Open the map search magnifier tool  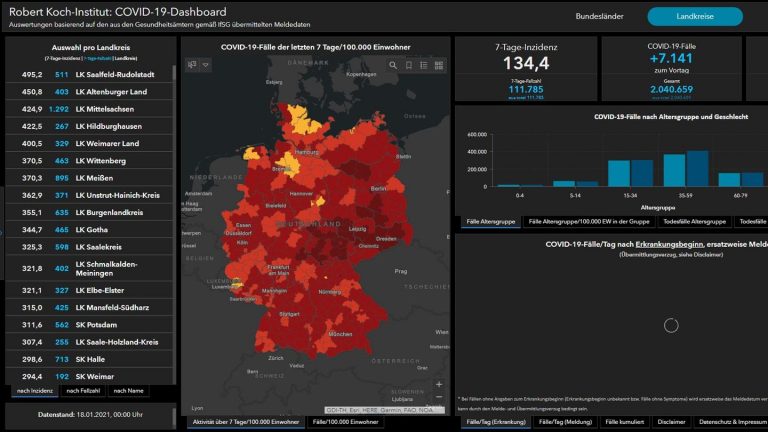(393, 65)
